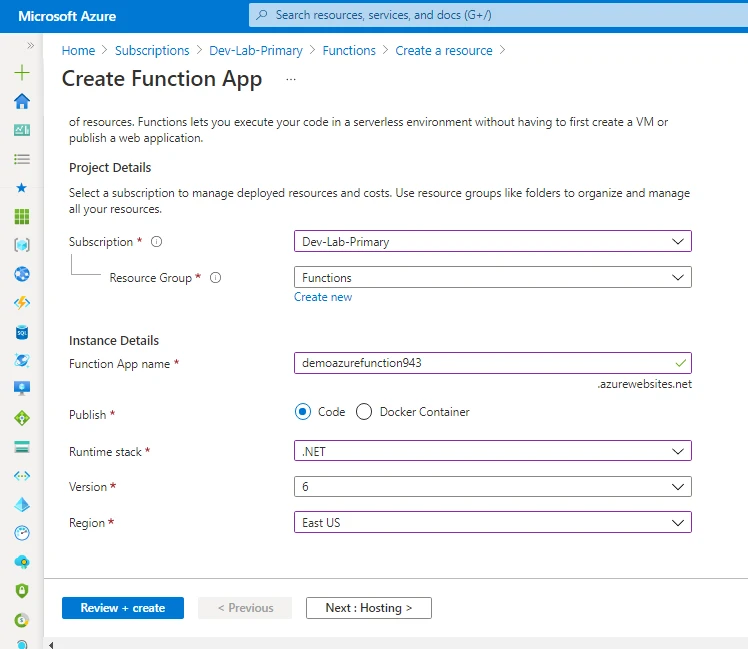Click Create new resource group link
Image resolution: width=748 pixels, height=649 pixels.
coord(323,297)
